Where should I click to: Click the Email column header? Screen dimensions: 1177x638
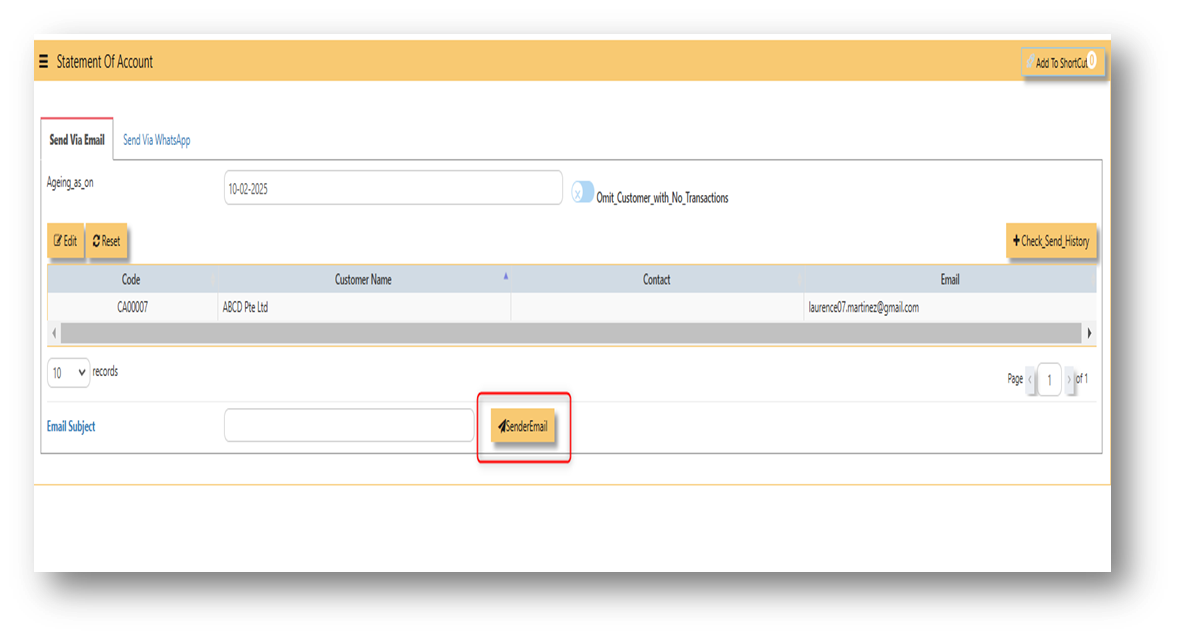tap(950, 279)
